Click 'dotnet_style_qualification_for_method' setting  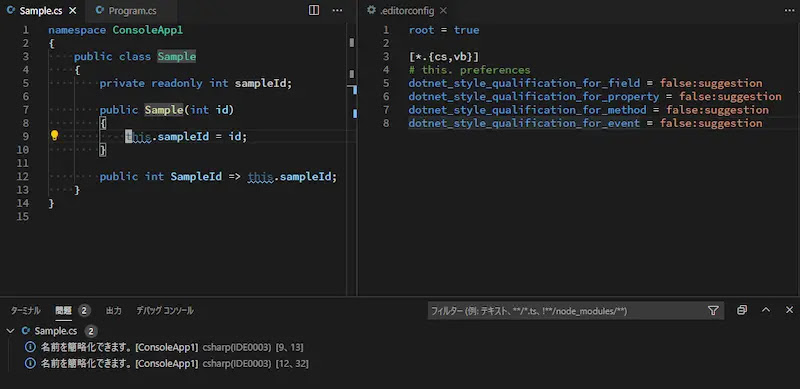[x=528, y=110]
